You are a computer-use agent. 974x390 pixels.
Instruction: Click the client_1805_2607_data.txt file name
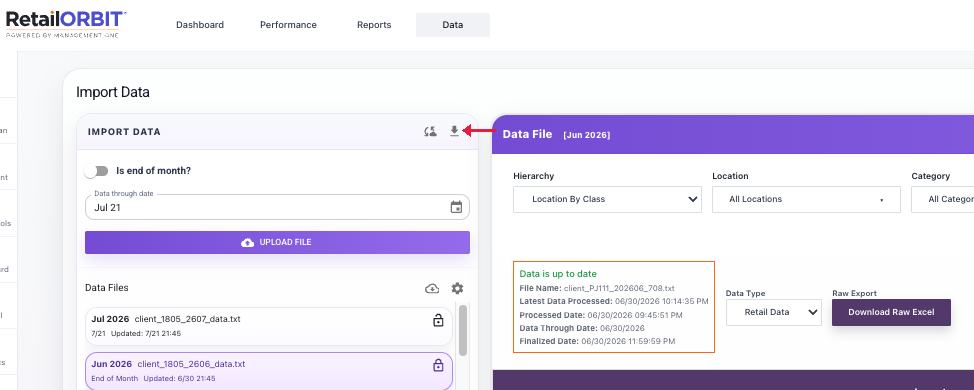pyautogui.click(x=188, y=319)
